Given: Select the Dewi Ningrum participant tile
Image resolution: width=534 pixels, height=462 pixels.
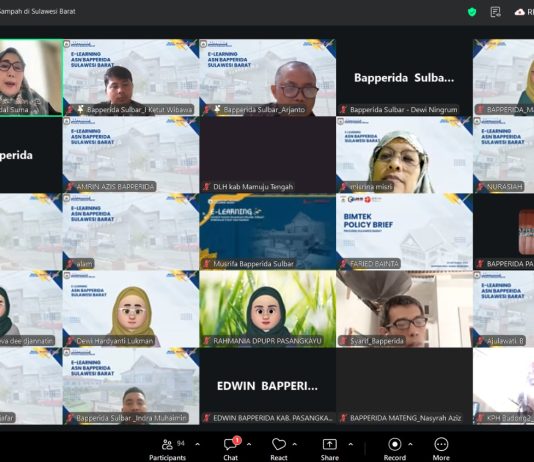Looking at the screenshot, I should 404,78.
